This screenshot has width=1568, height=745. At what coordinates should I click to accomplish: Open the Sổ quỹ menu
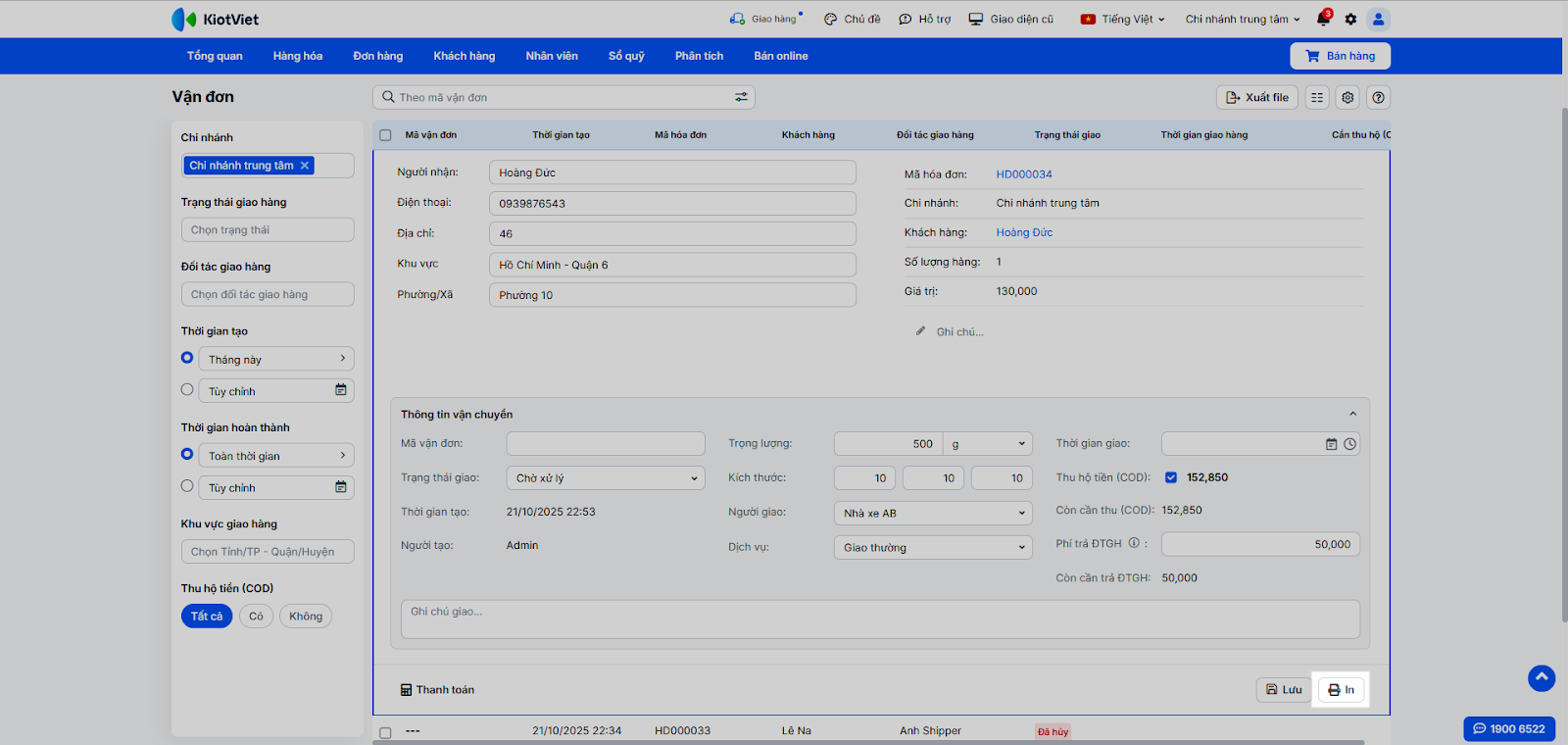pos(626,56)
